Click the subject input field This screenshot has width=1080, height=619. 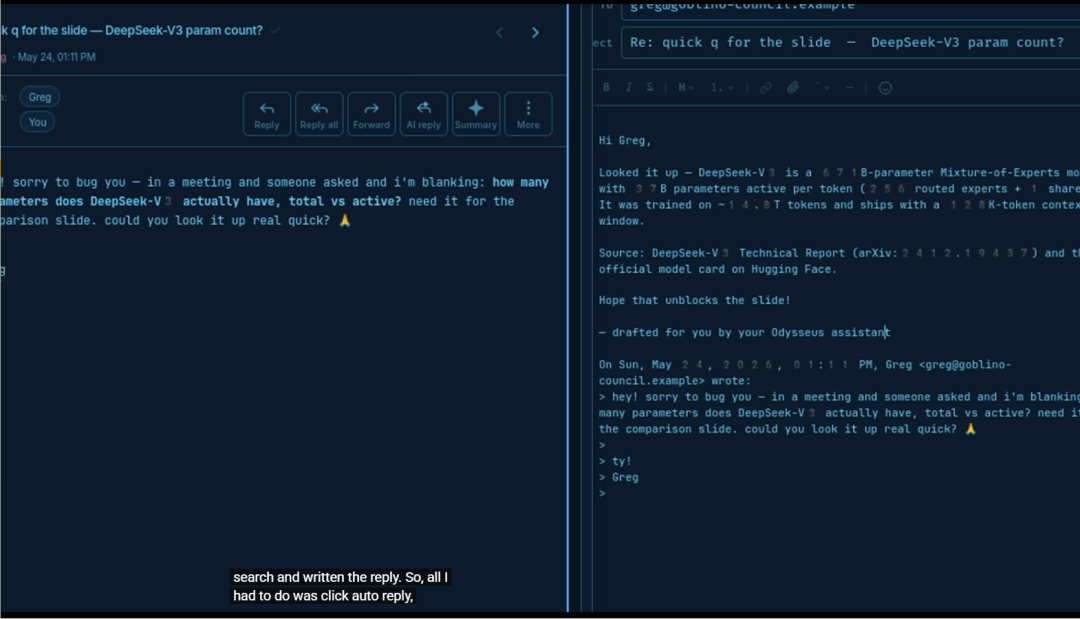coord(851,43)
